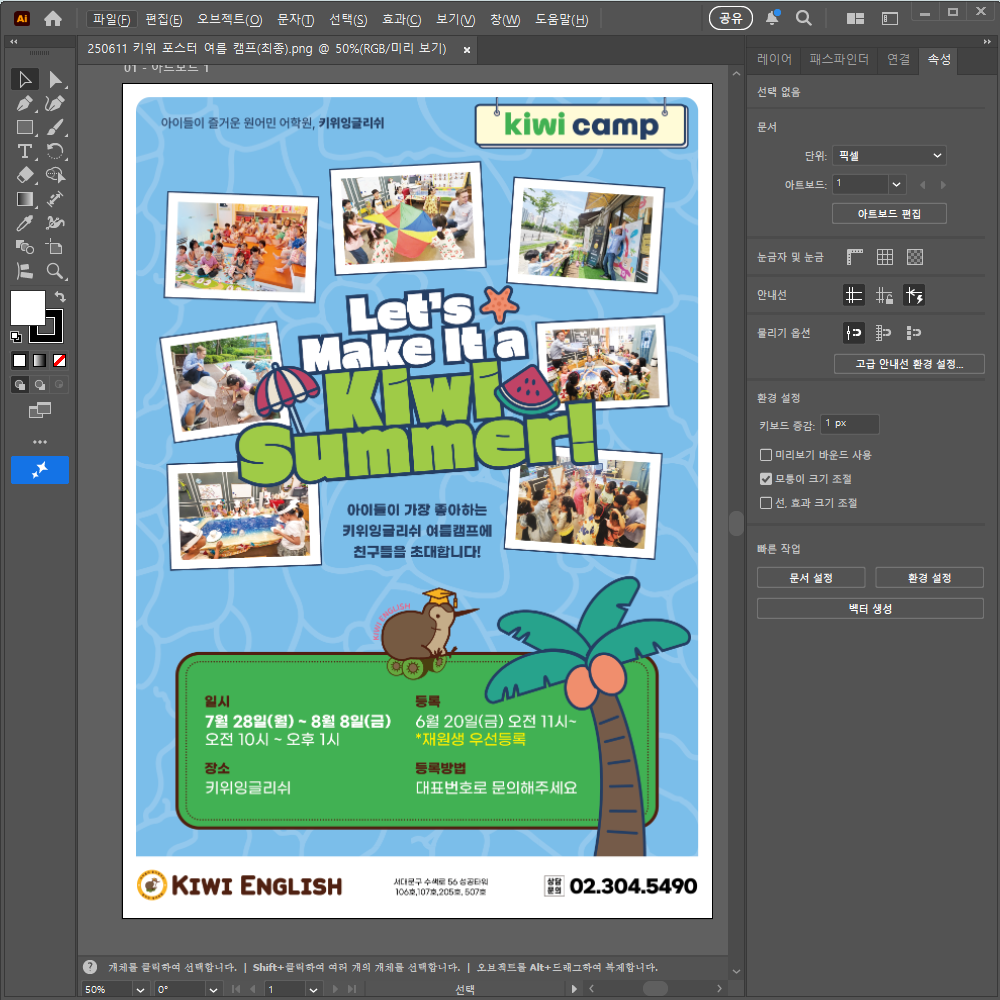Click the swap fill and stroke arrow

tap(60, 297)
